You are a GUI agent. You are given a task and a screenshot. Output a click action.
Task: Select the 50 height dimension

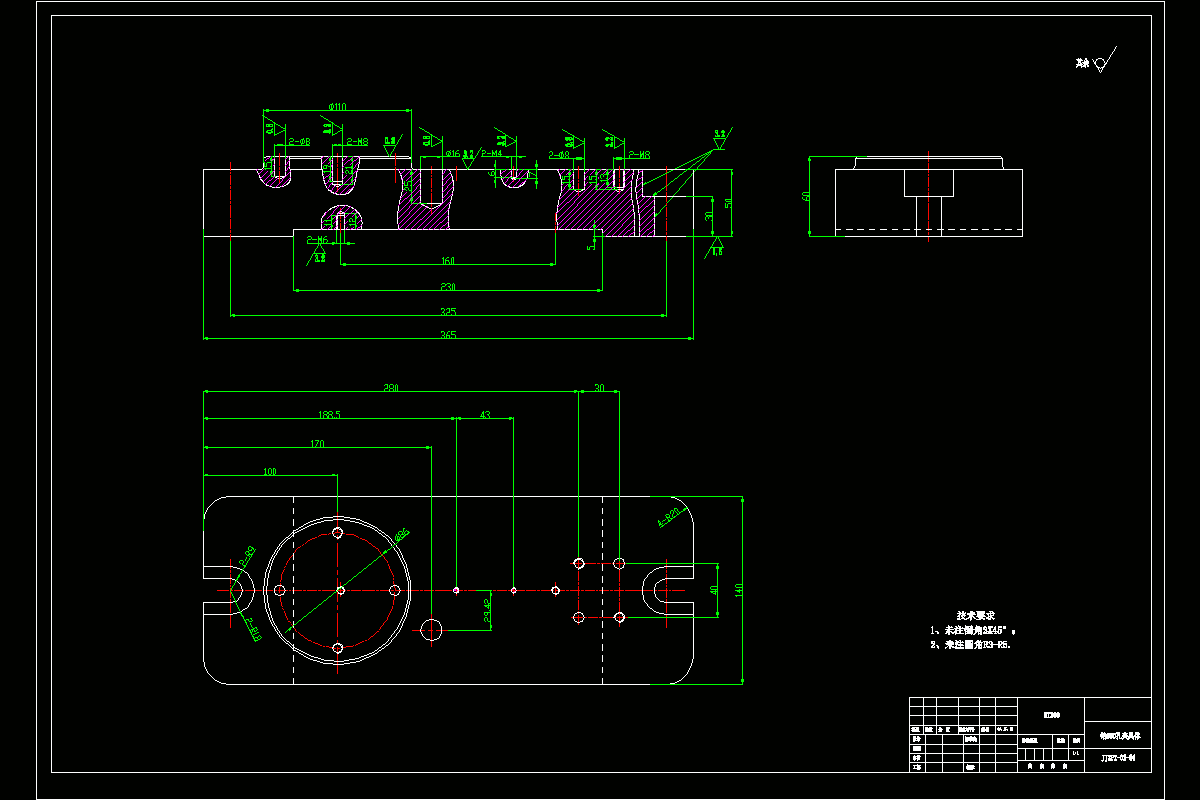tap(728, 203)
